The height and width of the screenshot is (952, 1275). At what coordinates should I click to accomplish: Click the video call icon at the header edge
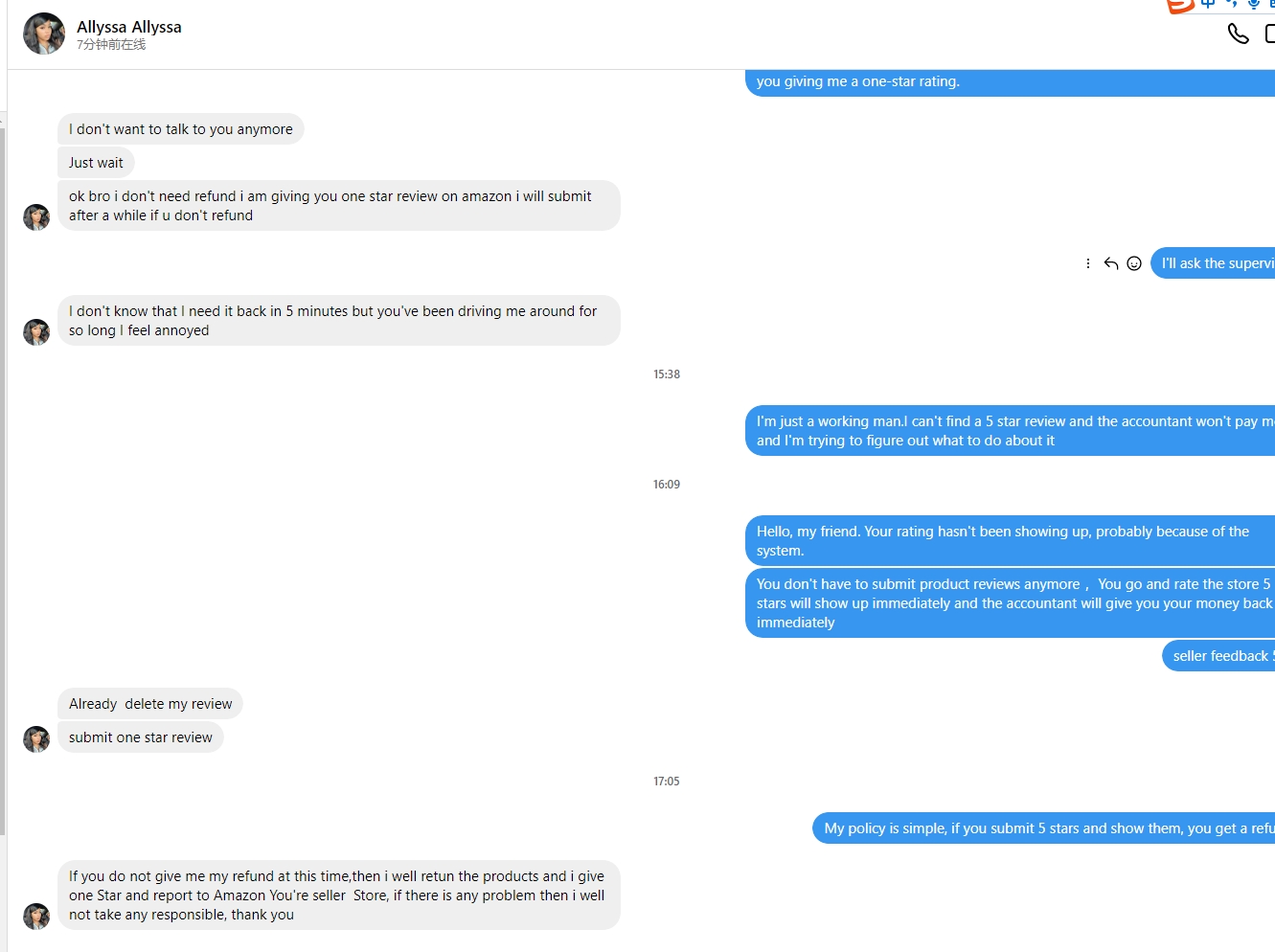(1269, 34)
